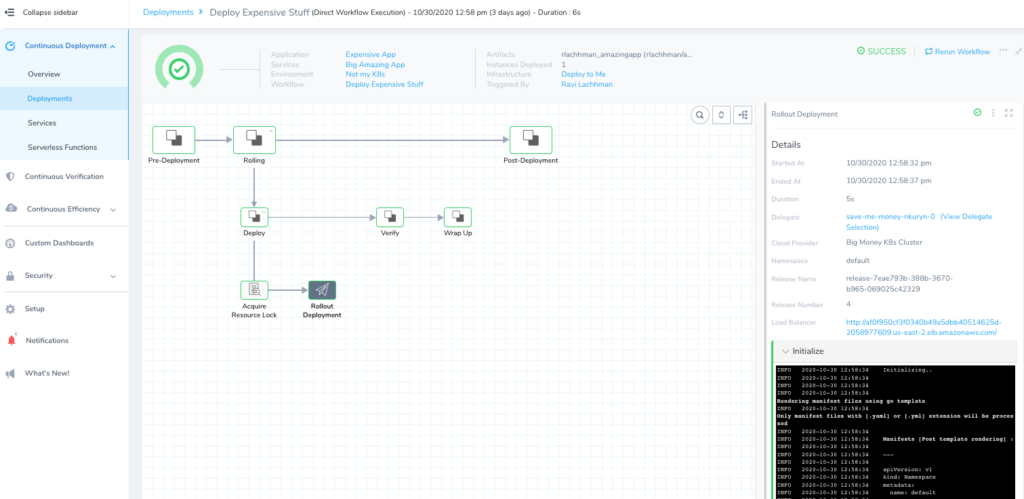Open the Overview page
The image size is (1024, 499).
(x=44, y=74)
